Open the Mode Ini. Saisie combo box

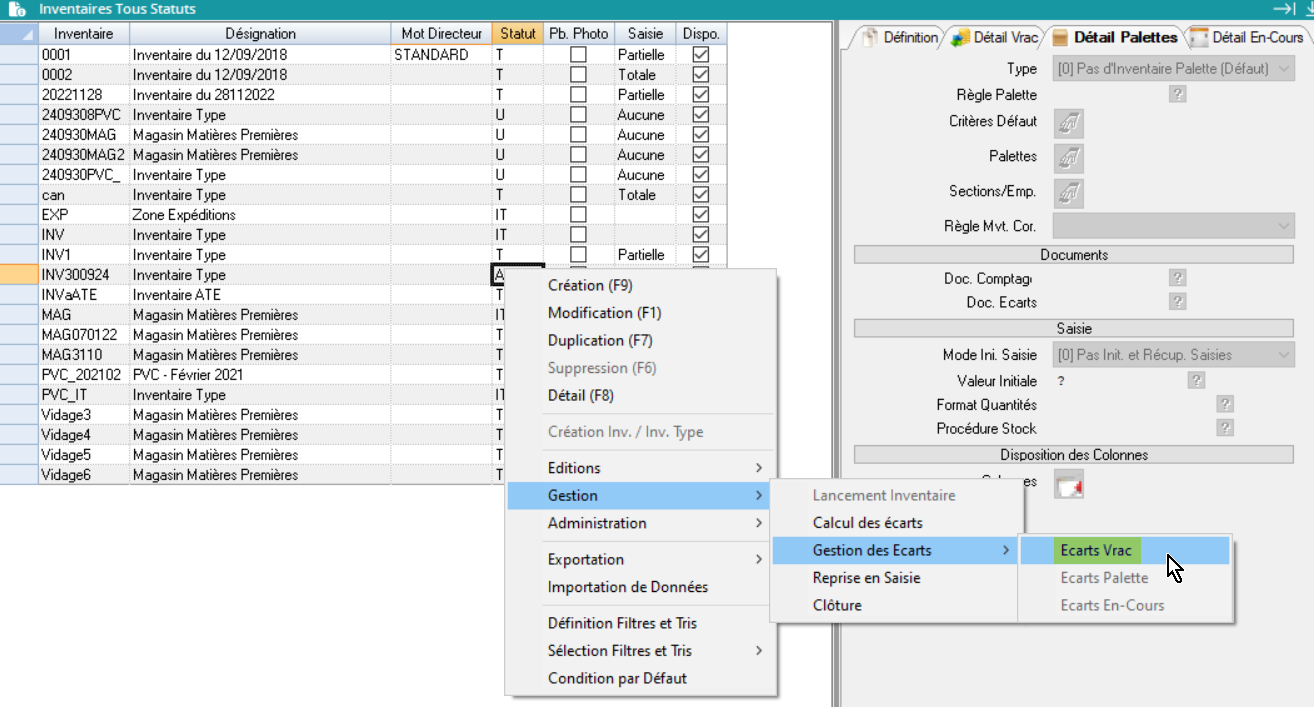(x=1174, y=355)
